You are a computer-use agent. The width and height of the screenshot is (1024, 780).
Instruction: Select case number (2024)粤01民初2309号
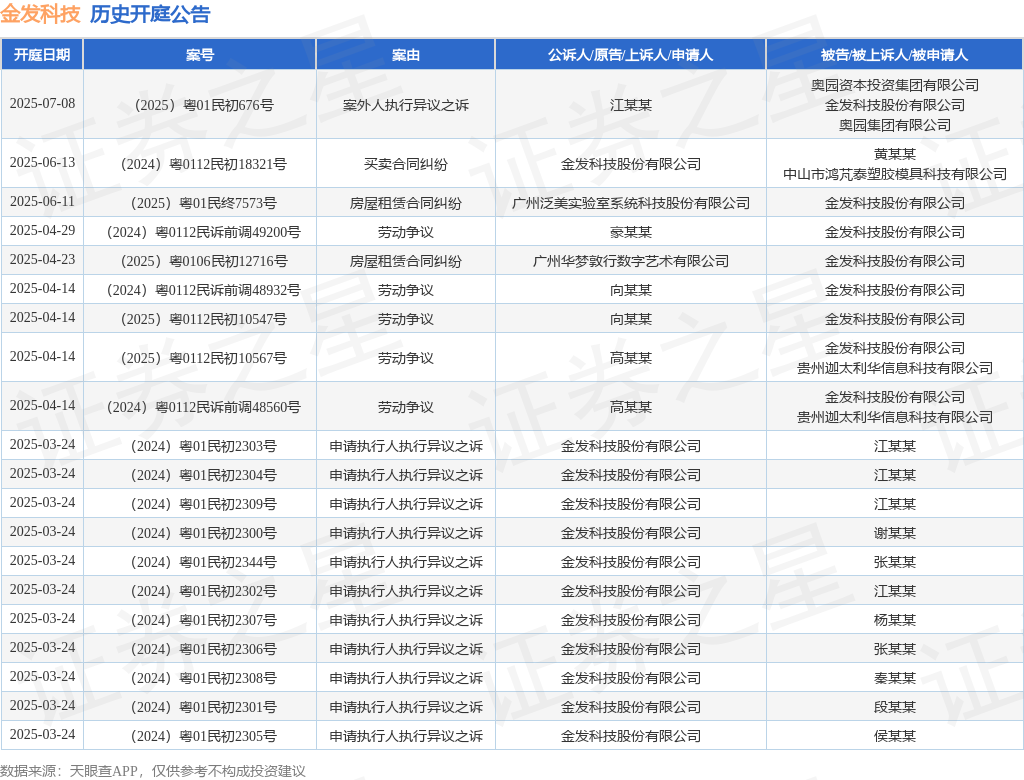pos(204,504)
